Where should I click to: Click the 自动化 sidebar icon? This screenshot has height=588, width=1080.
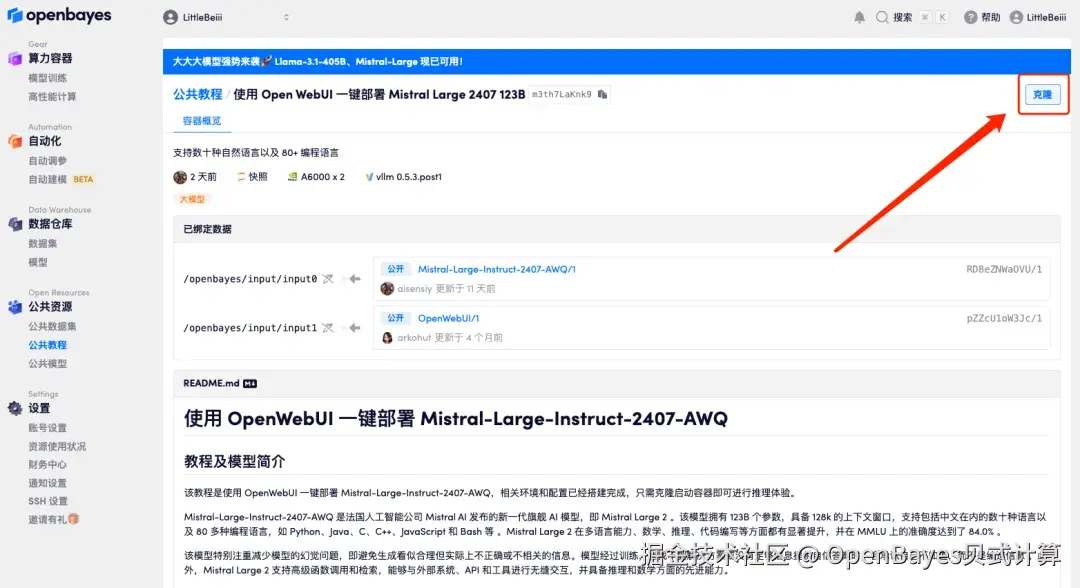15,141
